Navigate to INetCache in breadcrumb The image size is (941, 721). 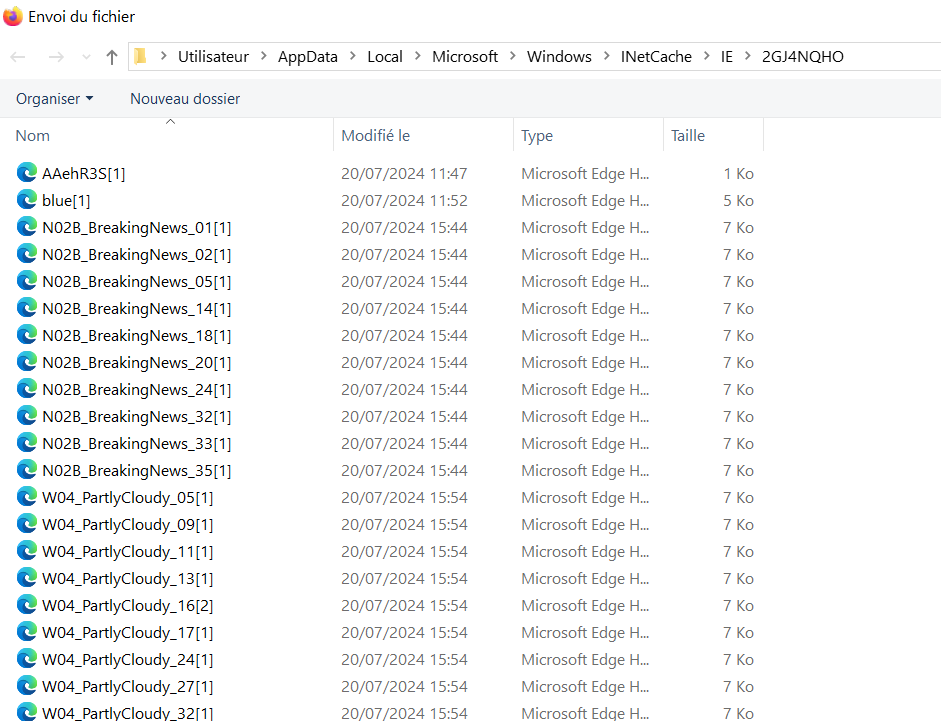[656, 56]
